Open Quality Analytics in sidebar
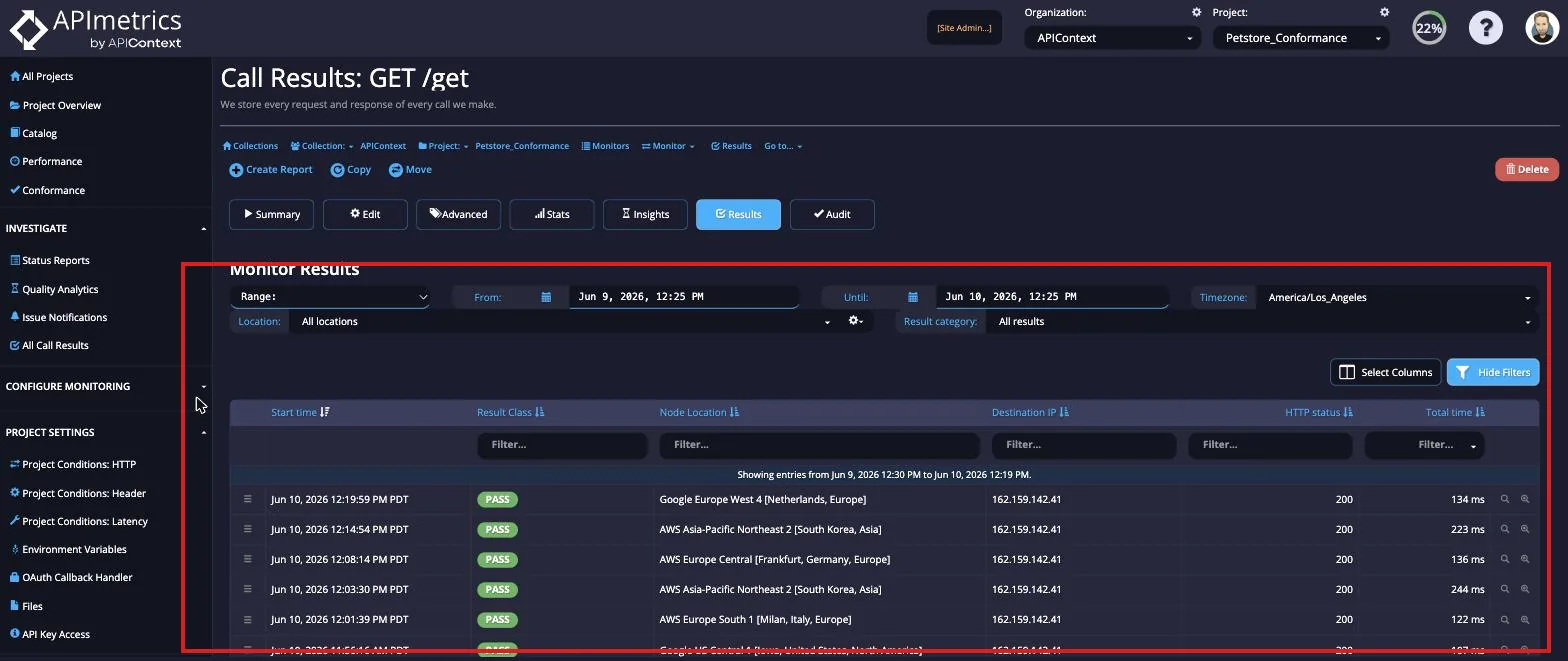 (54, 289)
